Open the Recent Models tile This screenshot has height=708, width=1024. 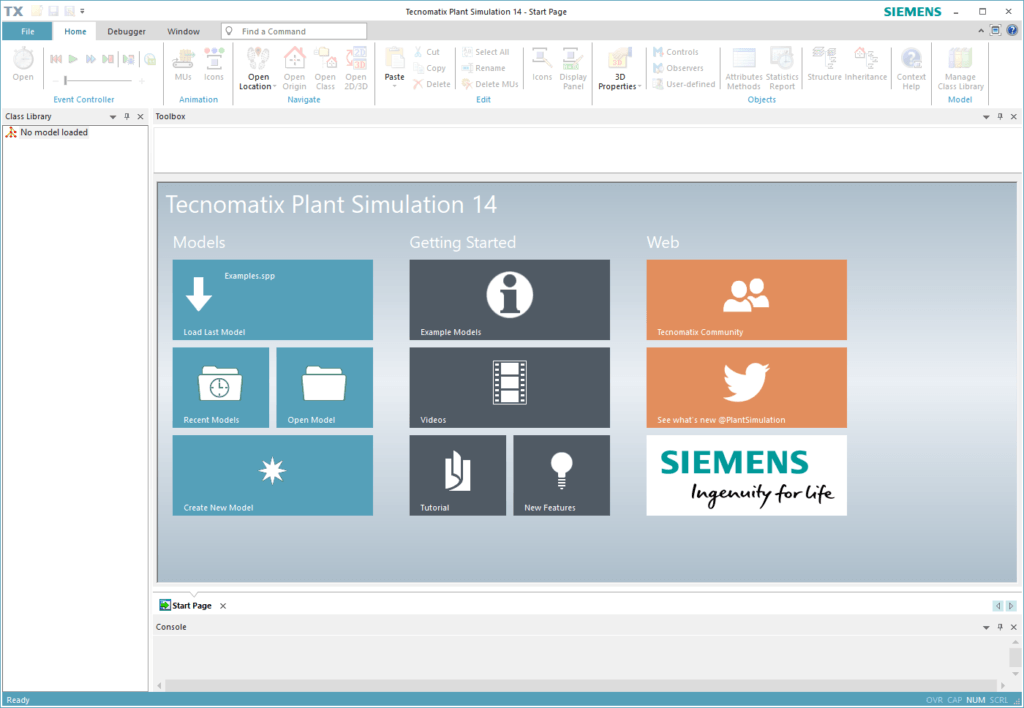[220, 387]
